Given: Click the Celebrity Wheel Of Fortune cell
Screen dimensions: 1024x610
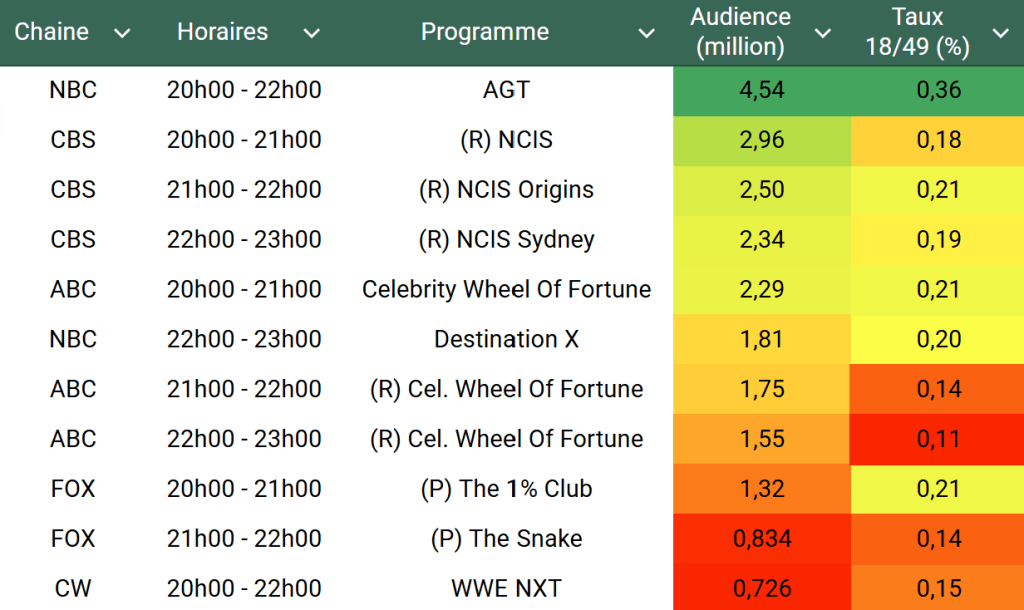Looking at the screenshot, I should point(506,289).
